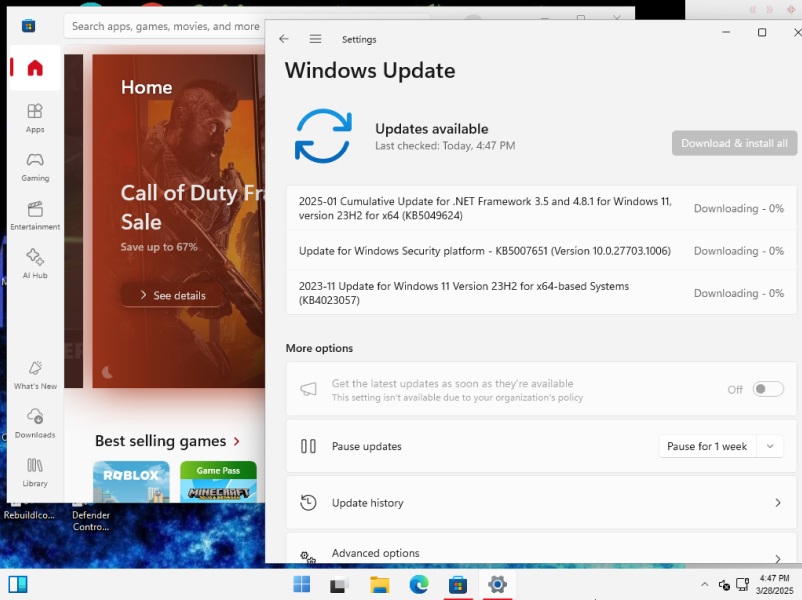Screen dimensions: 802x600
Task: Select the KB4023057 Windows 11 update
Action: pos(541,293)
